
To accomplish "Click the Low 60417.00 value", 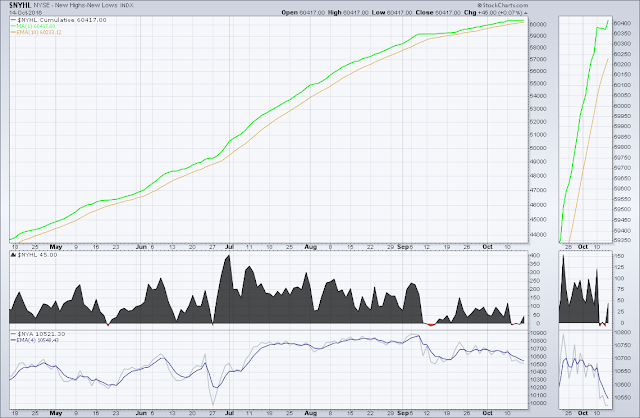I will point(392,13).
